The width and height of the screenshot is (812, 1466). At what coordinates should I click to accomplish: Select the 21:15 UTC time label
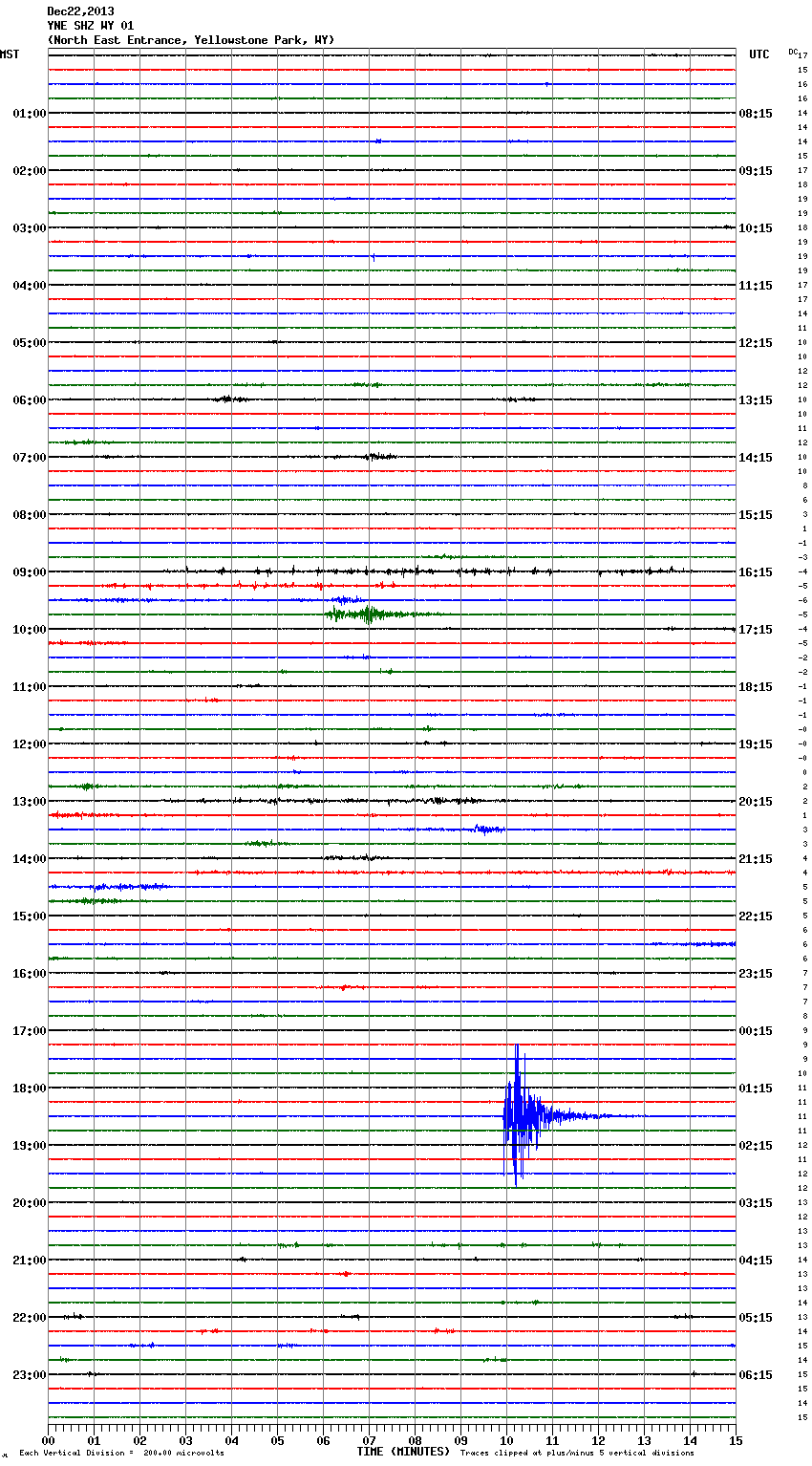[756, 859]
